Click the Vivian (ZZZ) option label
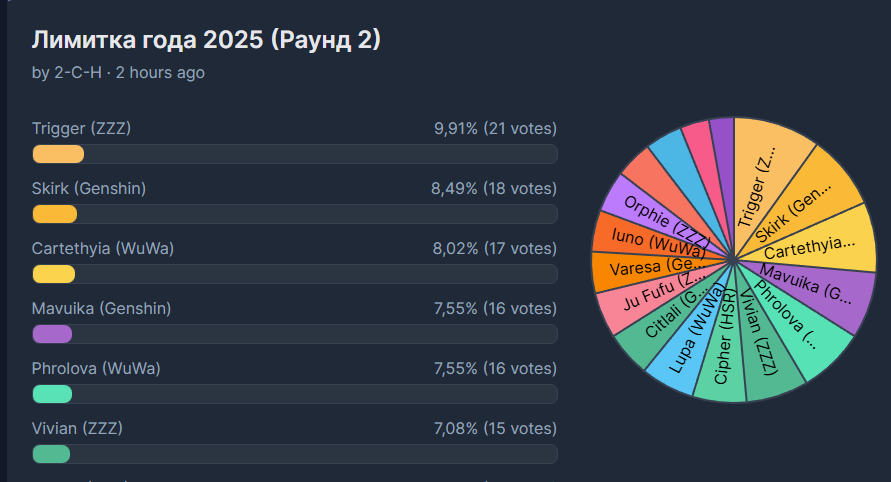Image resolution: width=891 pixels, height=482 pixels. point(77,428)
